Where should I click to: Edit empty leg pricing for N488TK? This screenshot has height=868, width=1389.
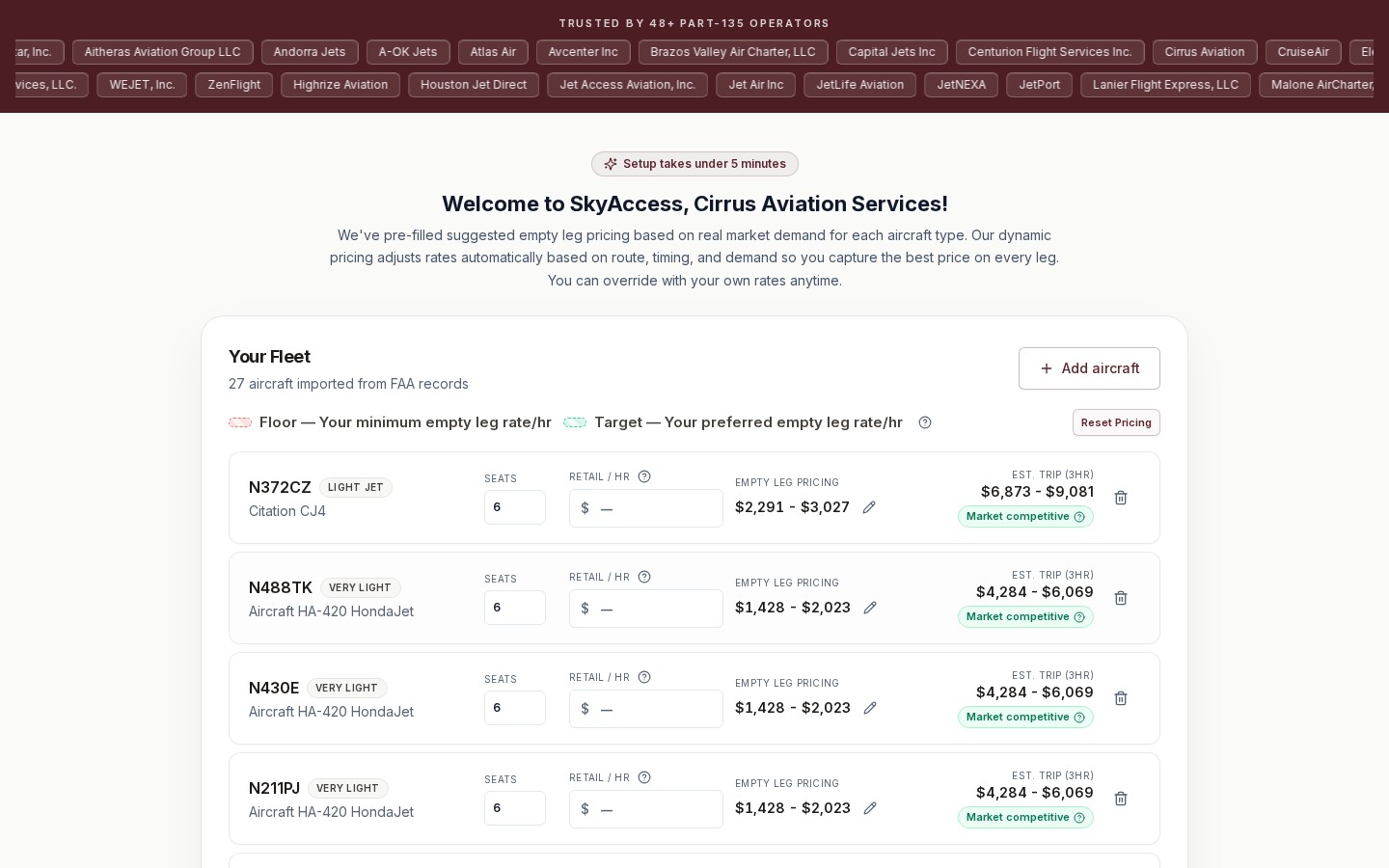point(870,608)
